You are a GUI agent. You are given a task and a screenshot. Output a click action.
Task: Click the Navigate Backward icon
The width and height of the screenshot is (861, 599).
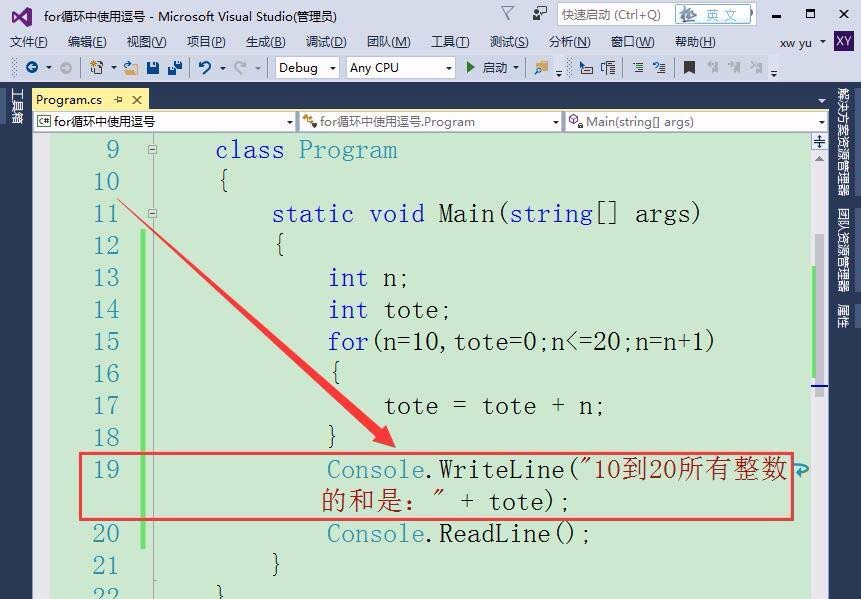[x=32, y=67]
